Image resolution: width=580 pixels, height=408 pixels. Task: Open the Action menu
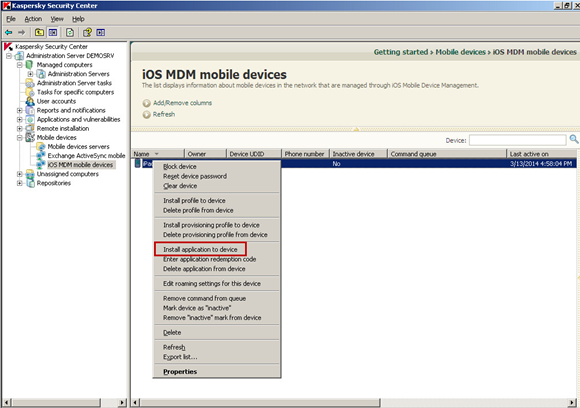click(x=33, y=19)
